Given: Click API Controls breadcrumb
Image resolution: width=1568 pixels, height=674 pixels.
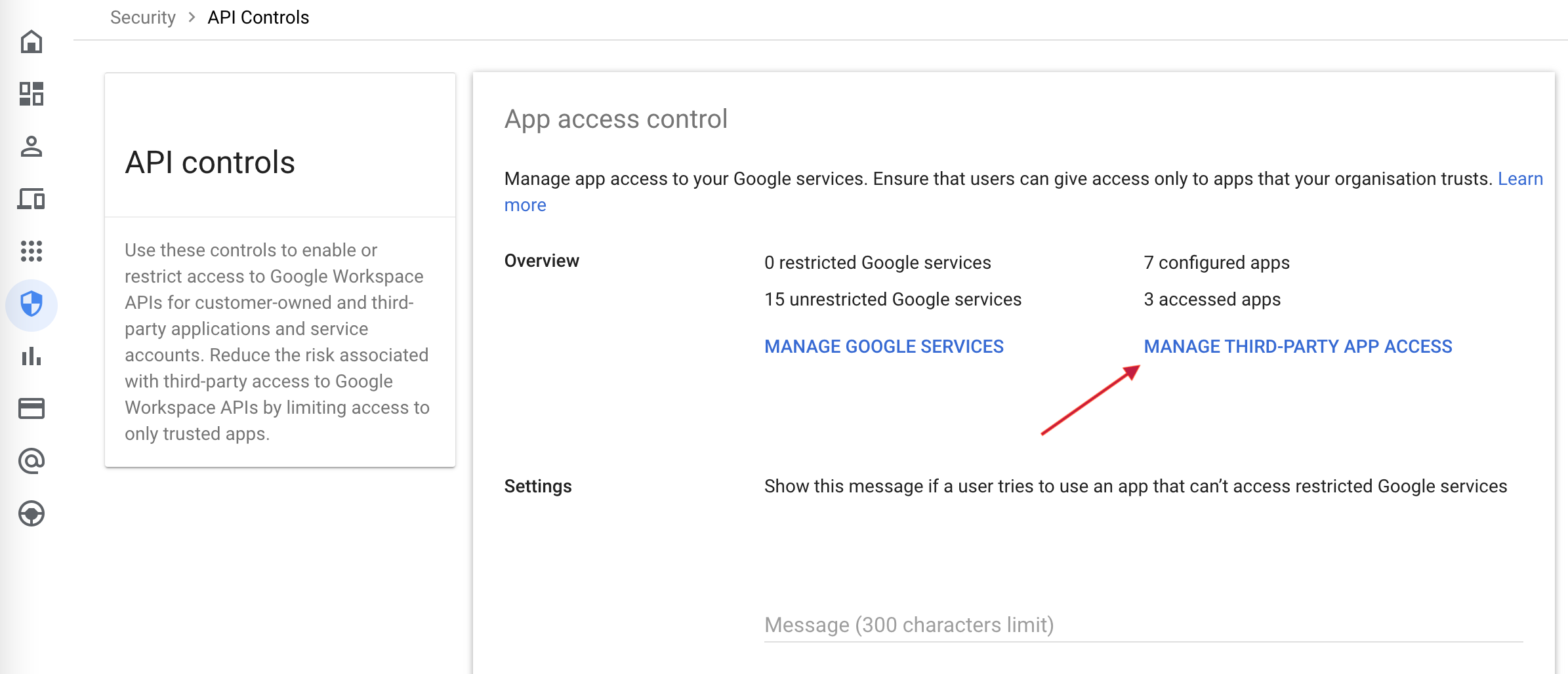Looking at the screenshot, I should click(x=258, y=18).
